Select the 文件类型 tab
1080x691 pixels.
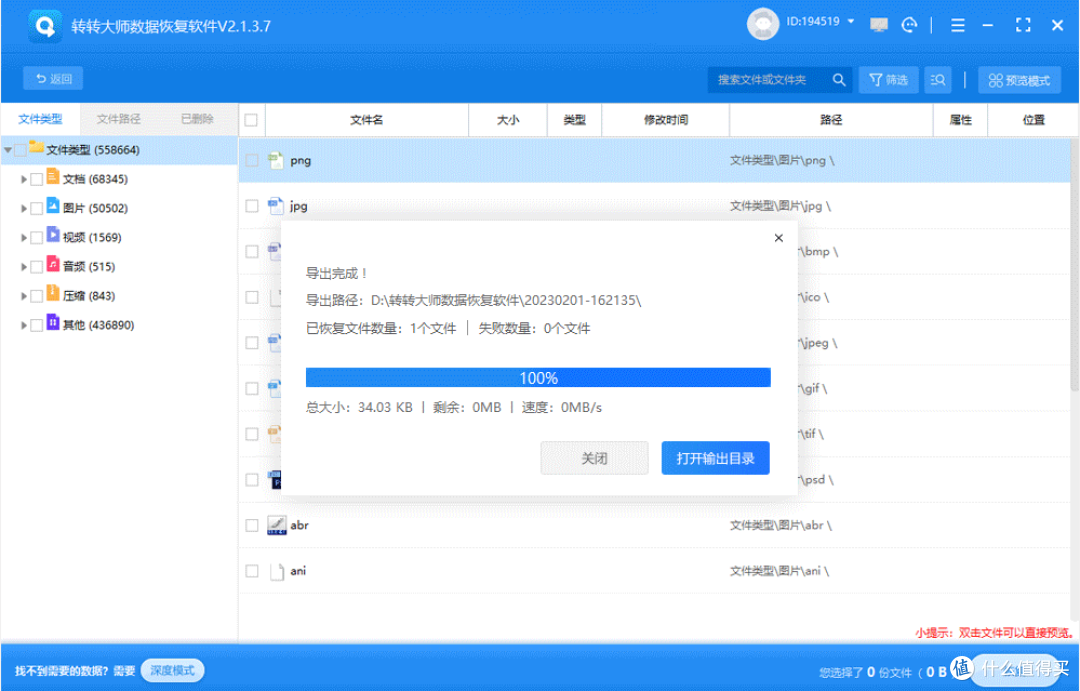(x=40, y=118)
